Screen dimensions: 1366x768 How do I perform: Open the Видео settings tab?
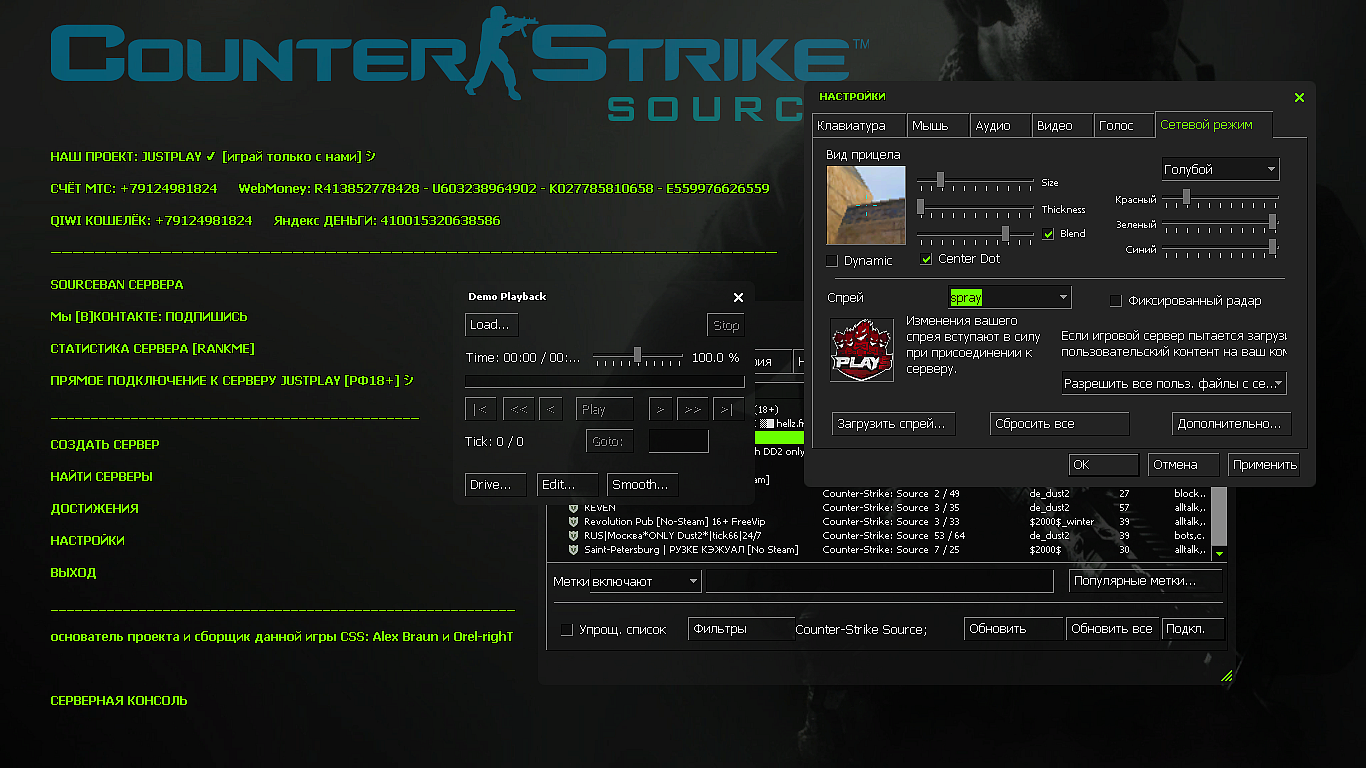(x=1062, y=125)
